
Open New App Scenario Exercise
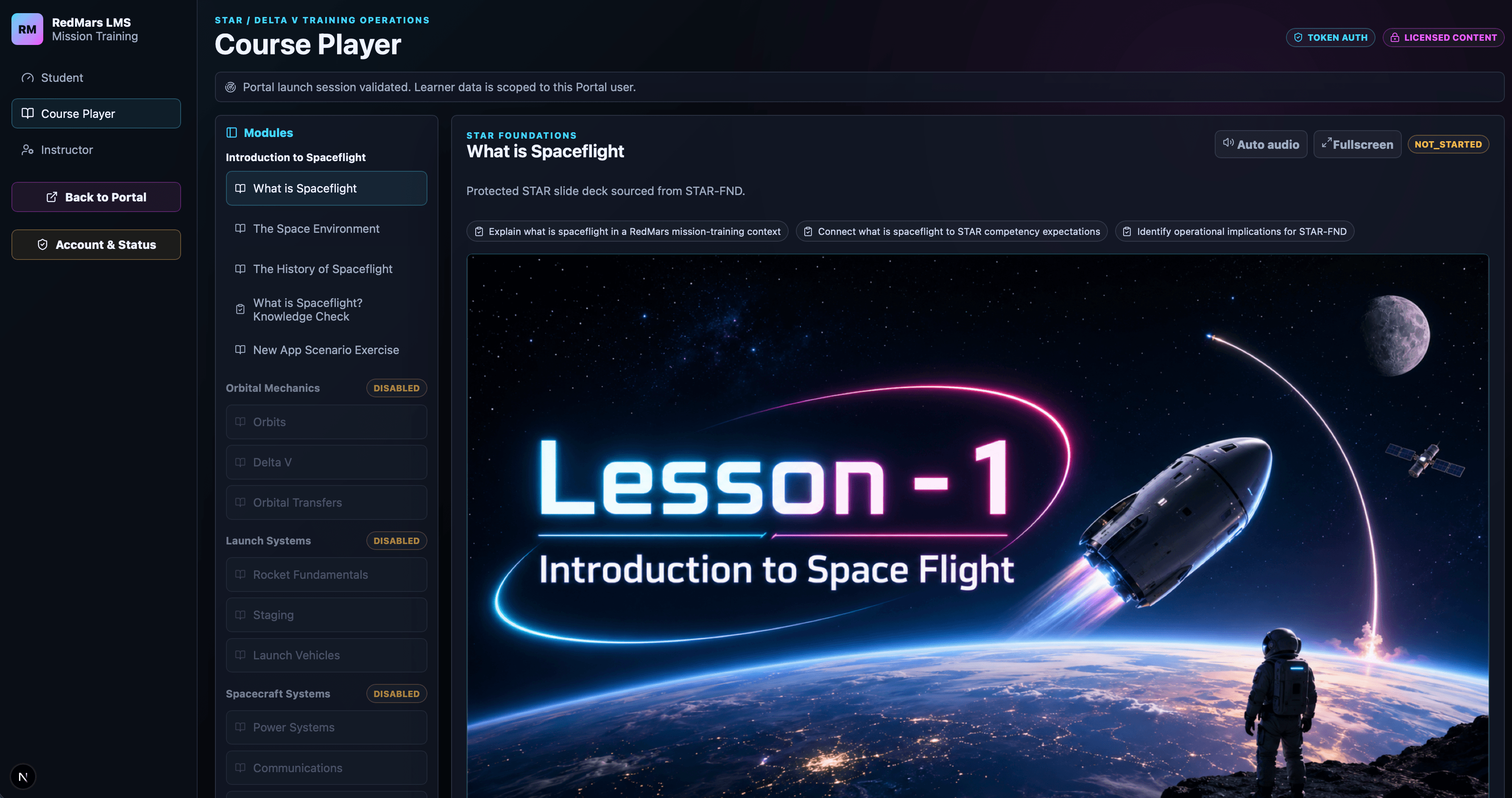(x=326, y=350)
